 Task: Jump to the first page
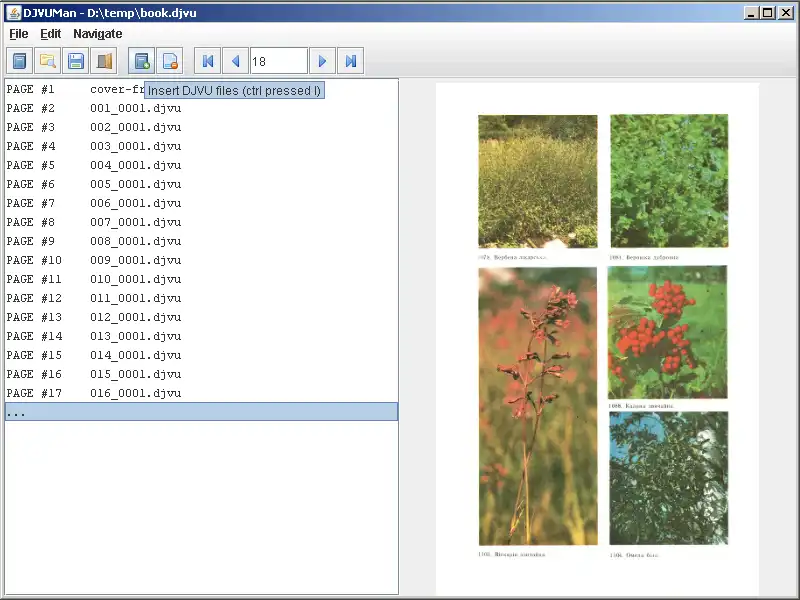tap(208, 61)
